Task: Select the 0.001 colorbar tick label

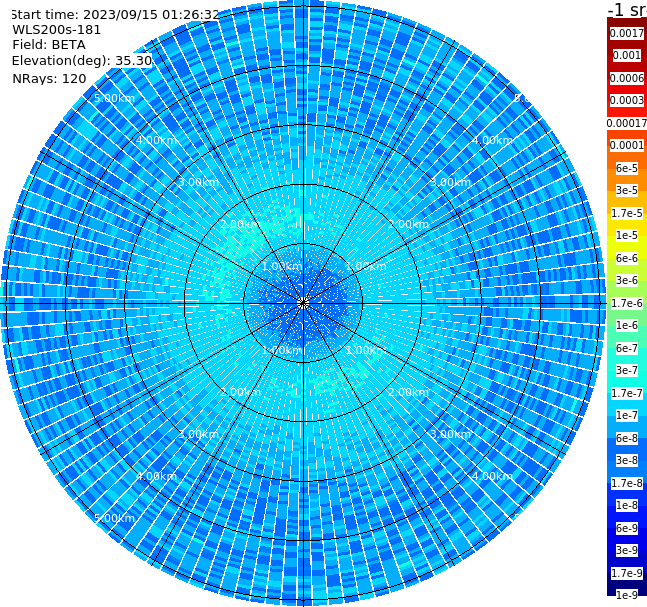Action: tap(627, 55)
